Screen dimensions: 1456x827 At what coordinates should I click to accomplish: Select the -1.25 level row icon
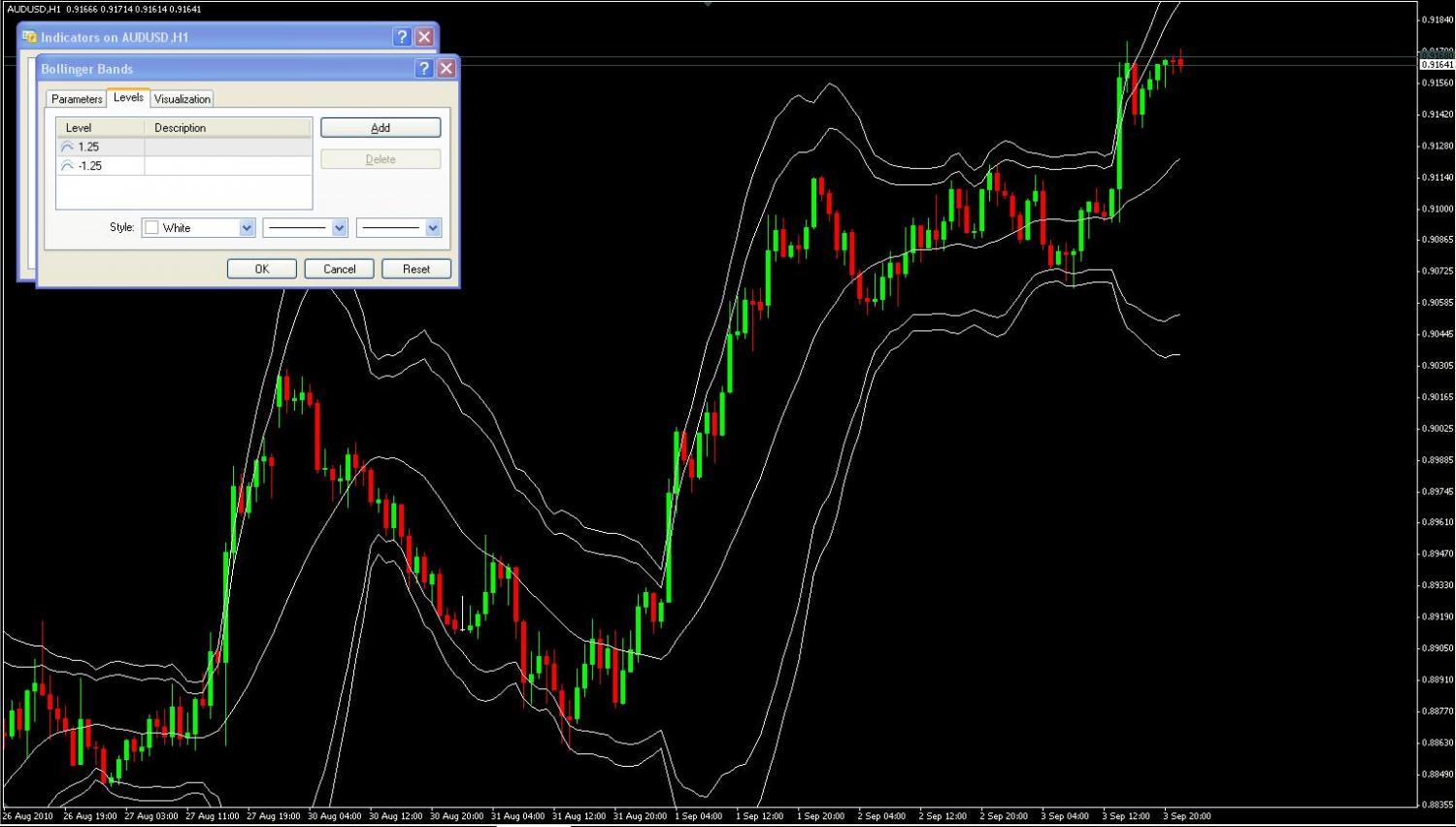coord(67,166)
